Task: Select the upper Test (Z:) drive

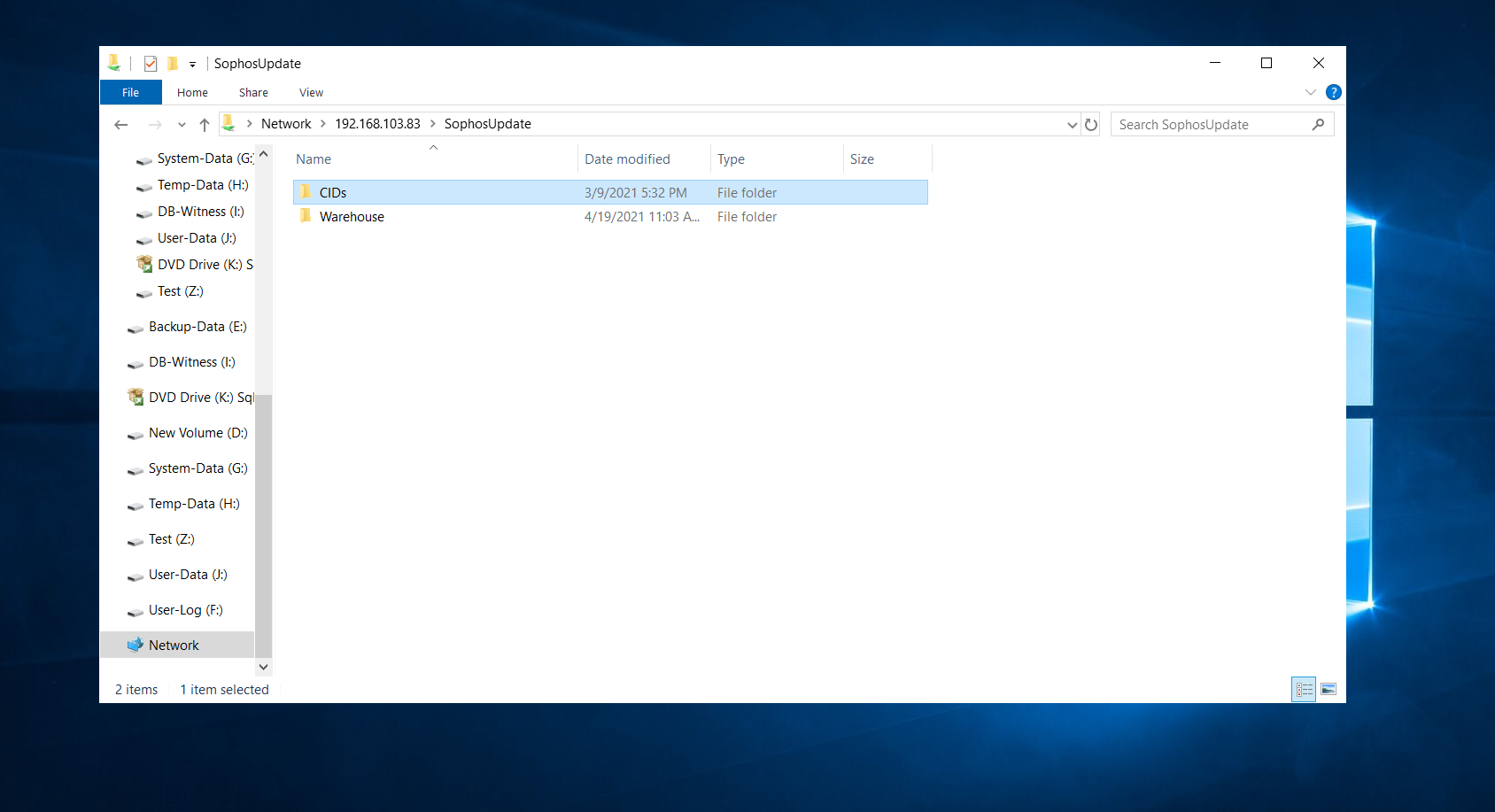Action: pos(170,291)
